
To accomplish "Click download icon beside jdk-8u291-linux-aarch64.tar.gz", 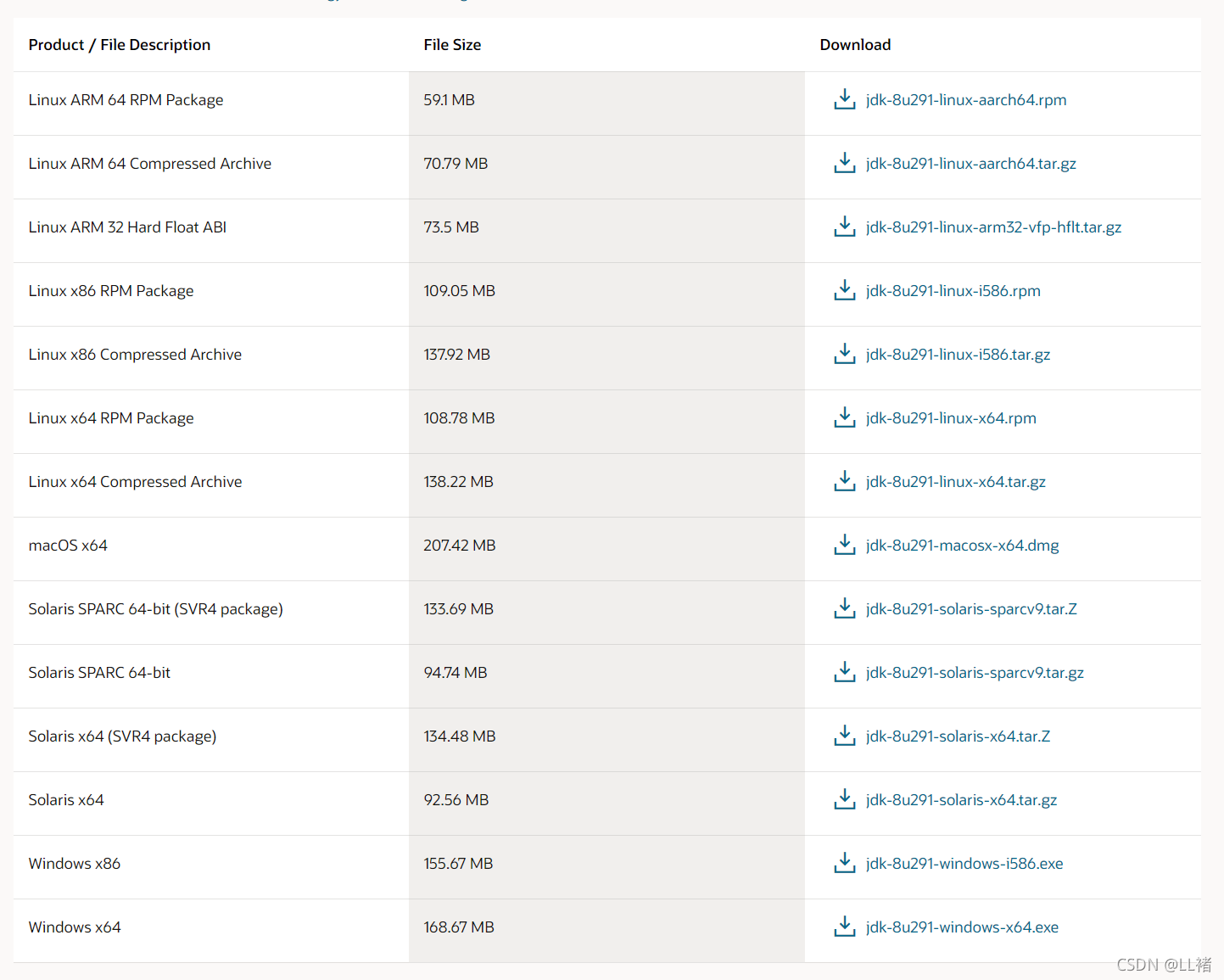I will pos(844,163).
